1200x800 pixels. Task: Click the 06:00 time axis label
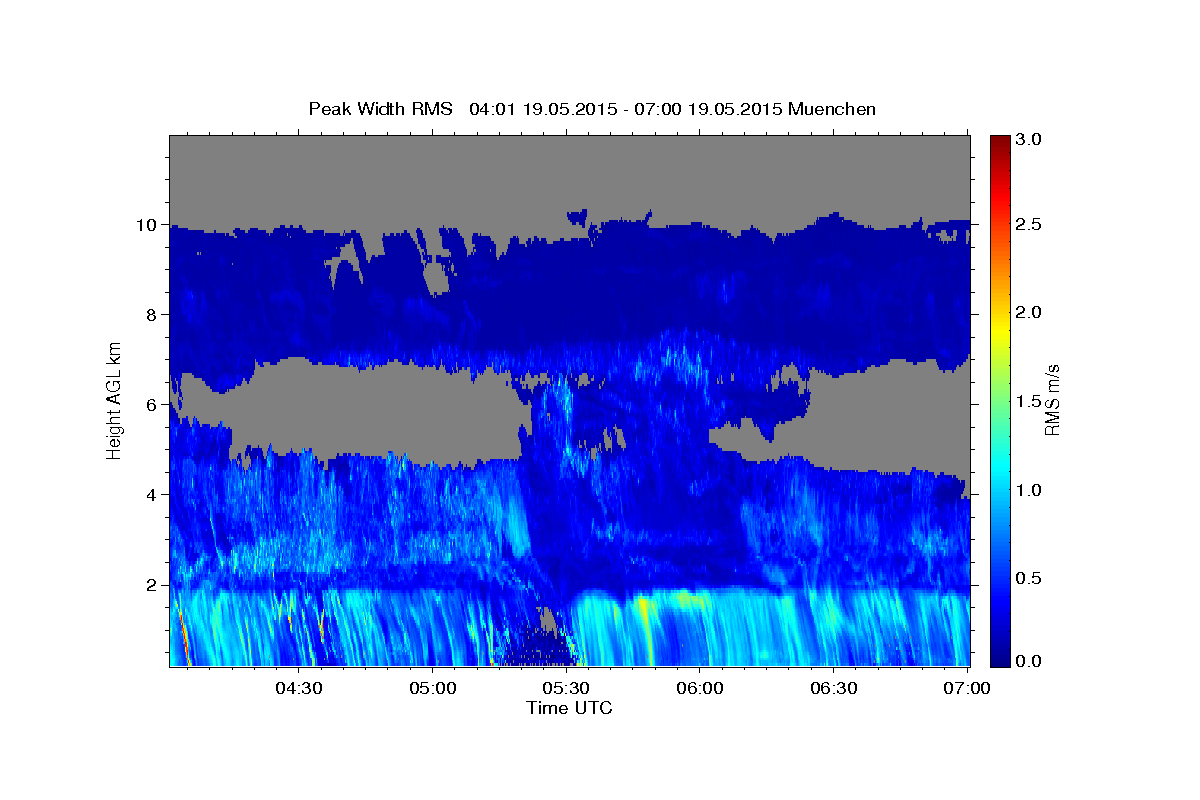tap(700, 688)
